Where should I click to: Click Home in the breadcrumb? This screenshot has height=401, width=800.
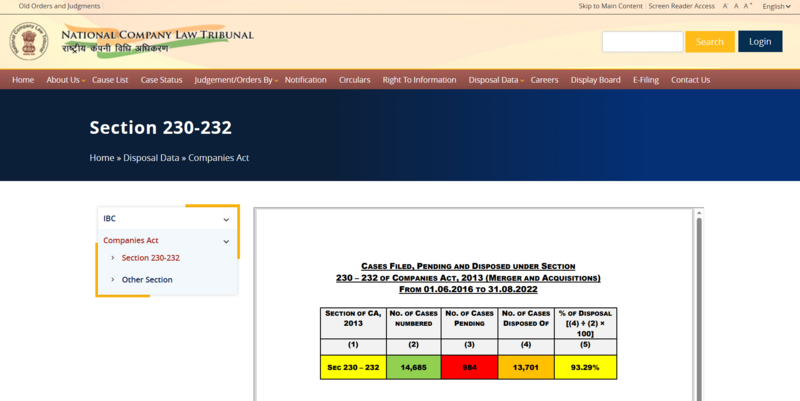pyautogui.click(x=102, y=158)
